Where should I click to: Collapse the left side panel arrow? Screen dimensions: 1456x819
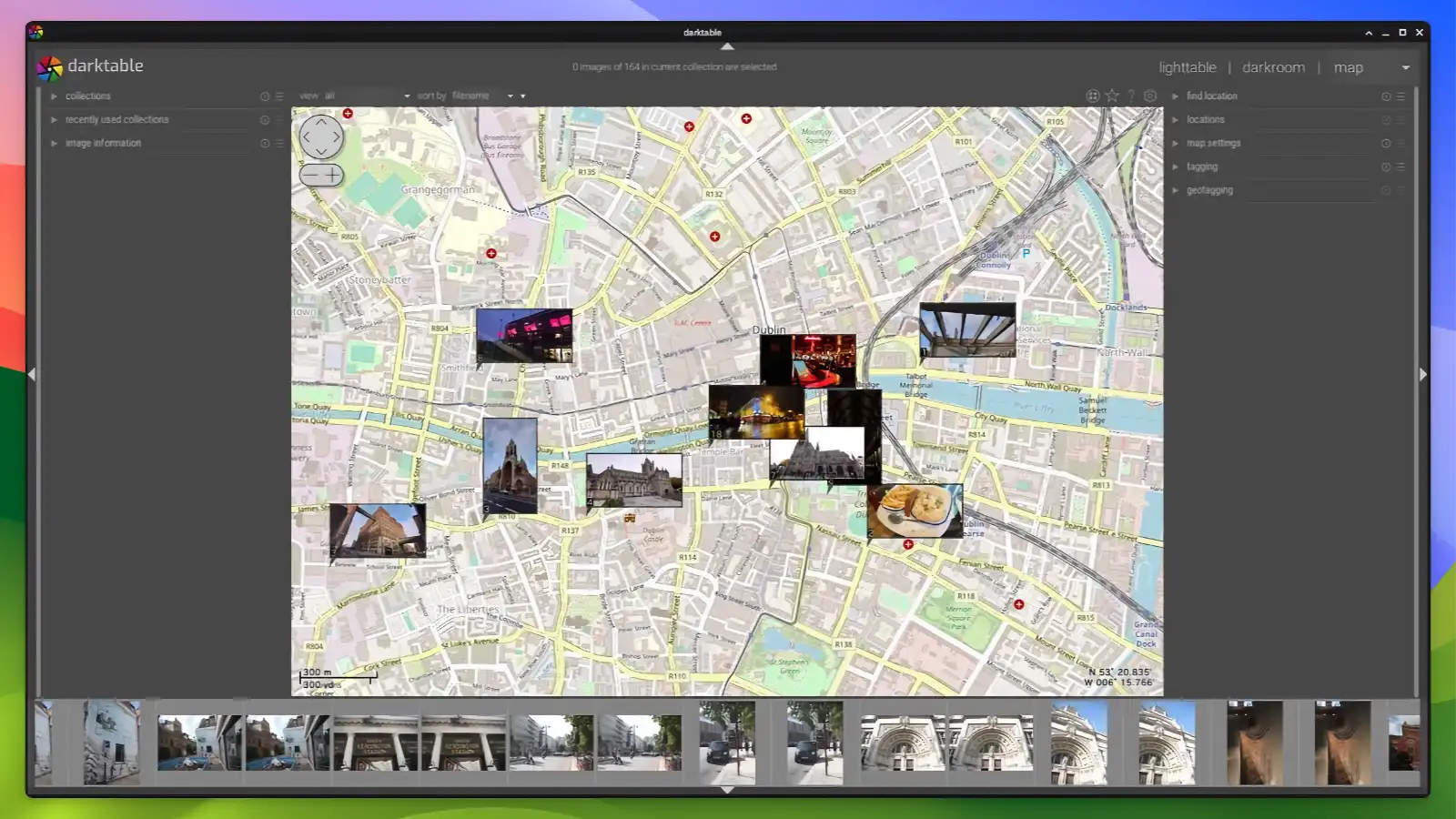32,374
